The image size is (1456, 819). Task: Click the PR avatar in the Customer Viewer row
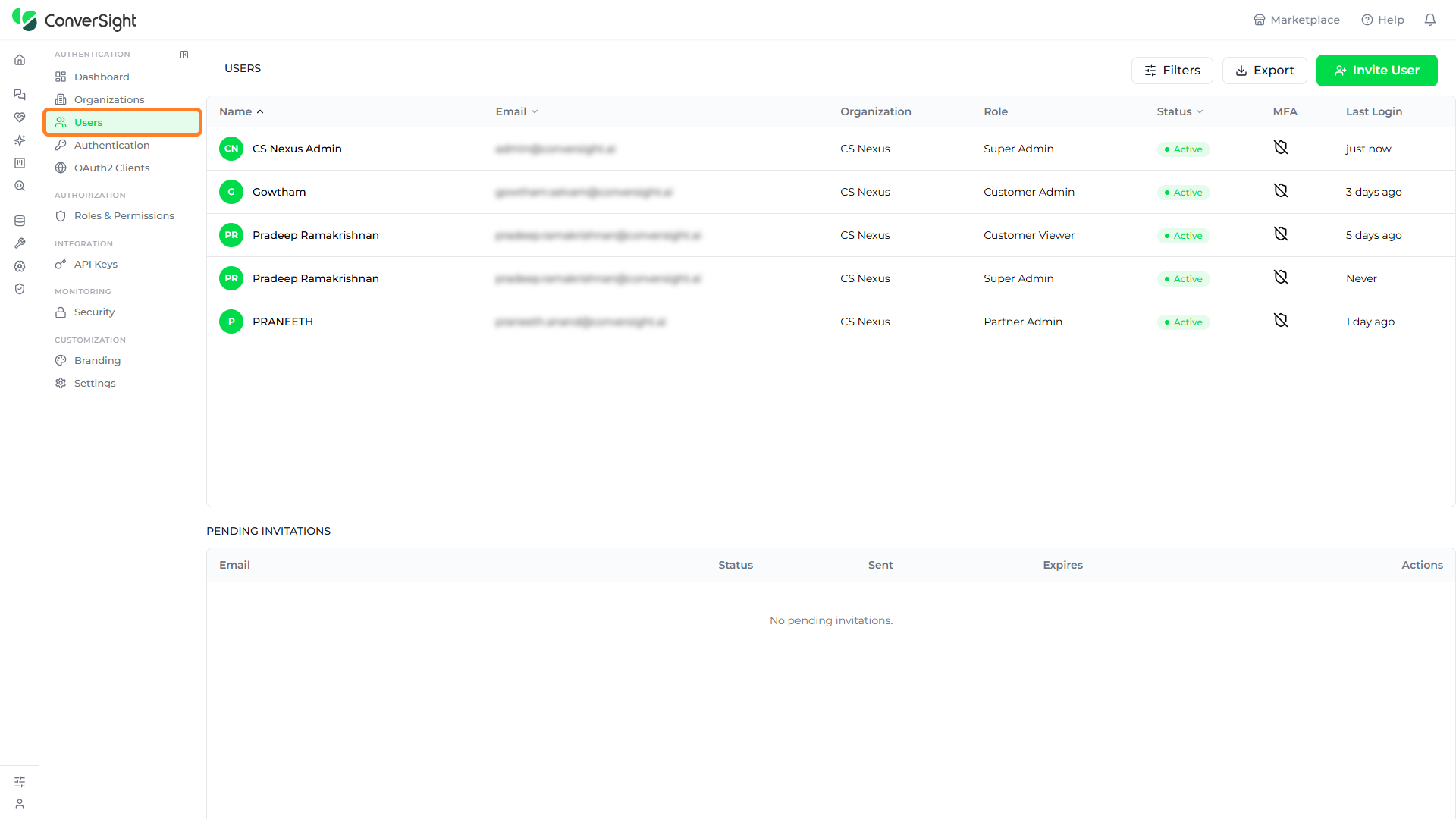click(x=231, y=235)
